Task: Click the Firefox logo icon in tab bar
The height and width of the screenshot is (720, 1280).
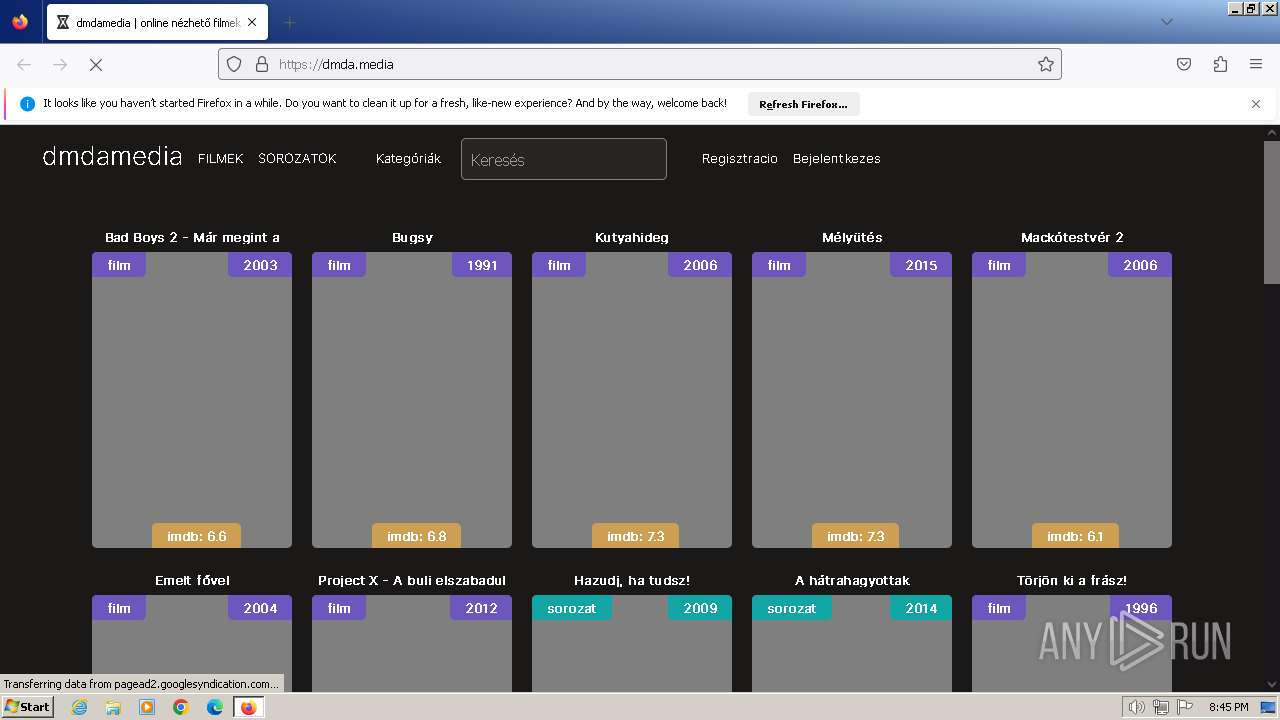Action: pos(20,22)
